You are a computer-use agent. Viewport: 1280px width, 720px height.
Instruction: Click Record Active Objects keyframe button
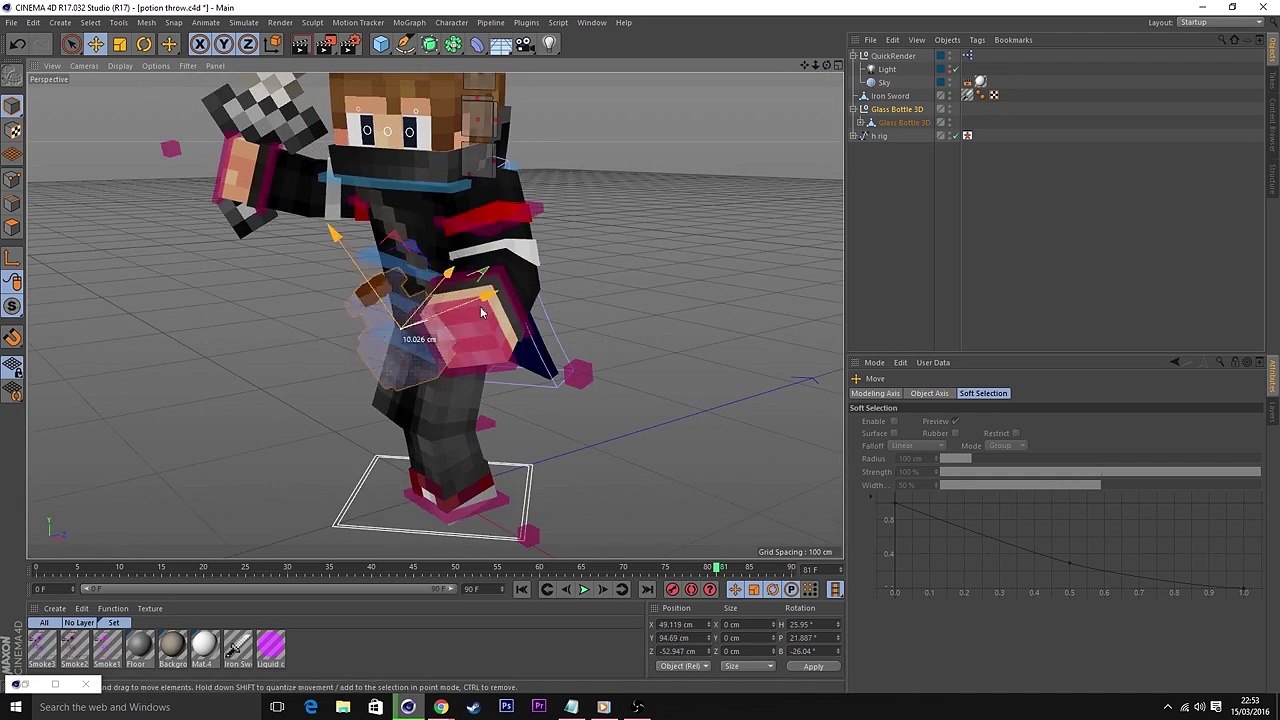pyautogui.click(x=672, y=590)
